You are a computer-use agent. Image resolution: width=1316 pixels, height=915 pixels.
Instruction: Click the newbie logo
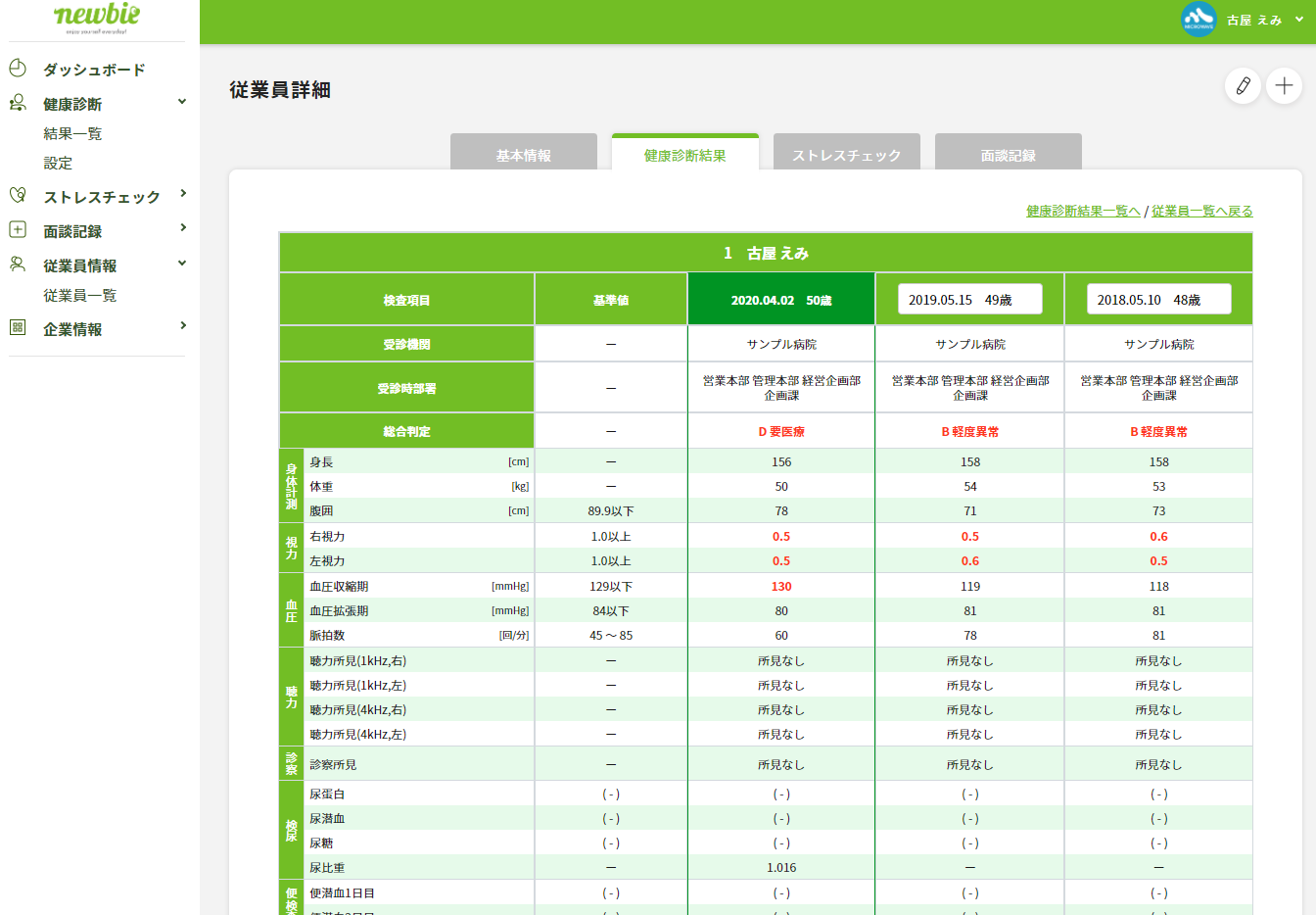[97, 17]
